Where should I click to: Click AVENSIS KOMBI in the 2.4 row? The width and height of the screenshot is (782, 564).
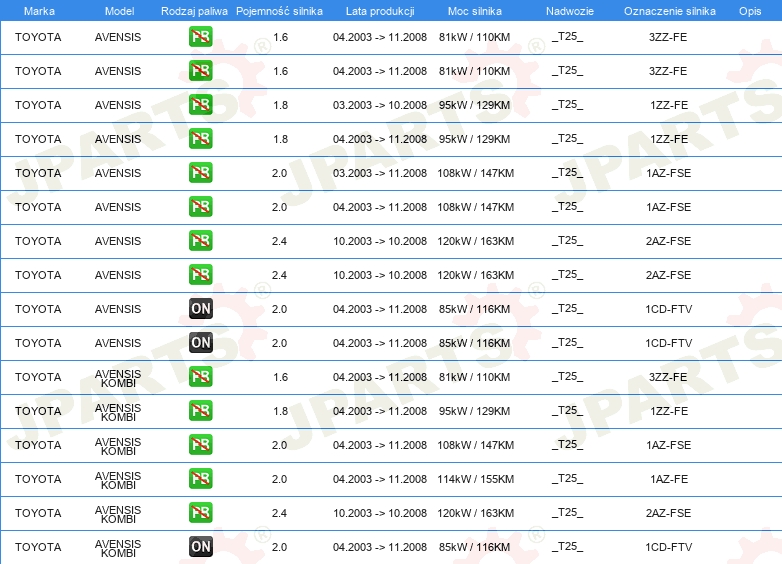(118, 514)
